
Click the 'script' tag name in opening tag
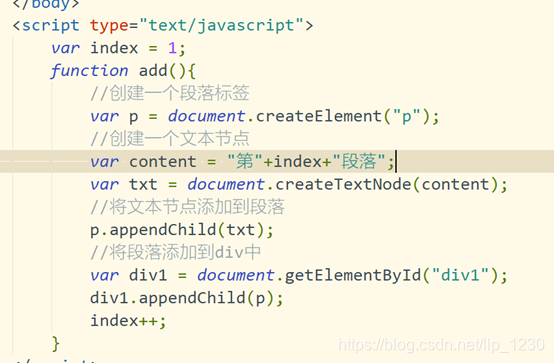point(51,26)
